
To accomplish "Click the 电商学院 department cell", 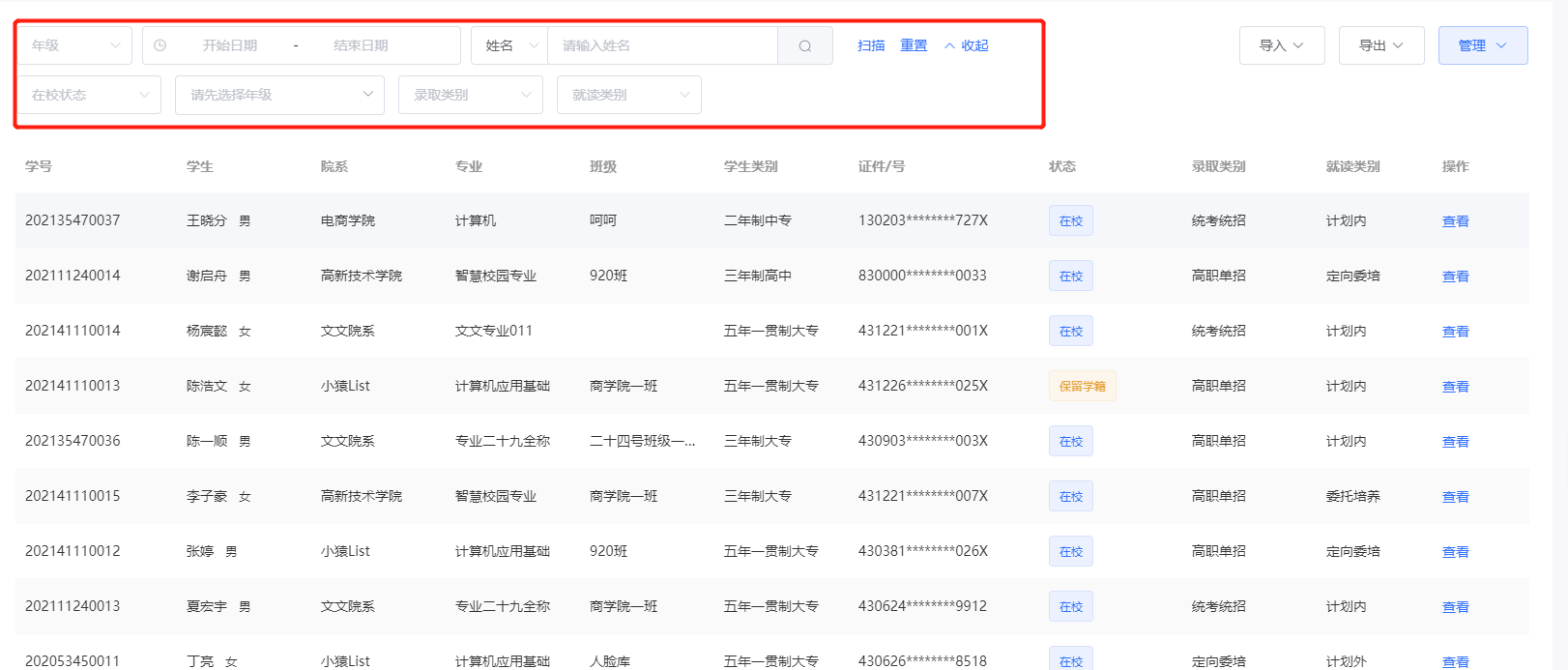I will [348, 220].
